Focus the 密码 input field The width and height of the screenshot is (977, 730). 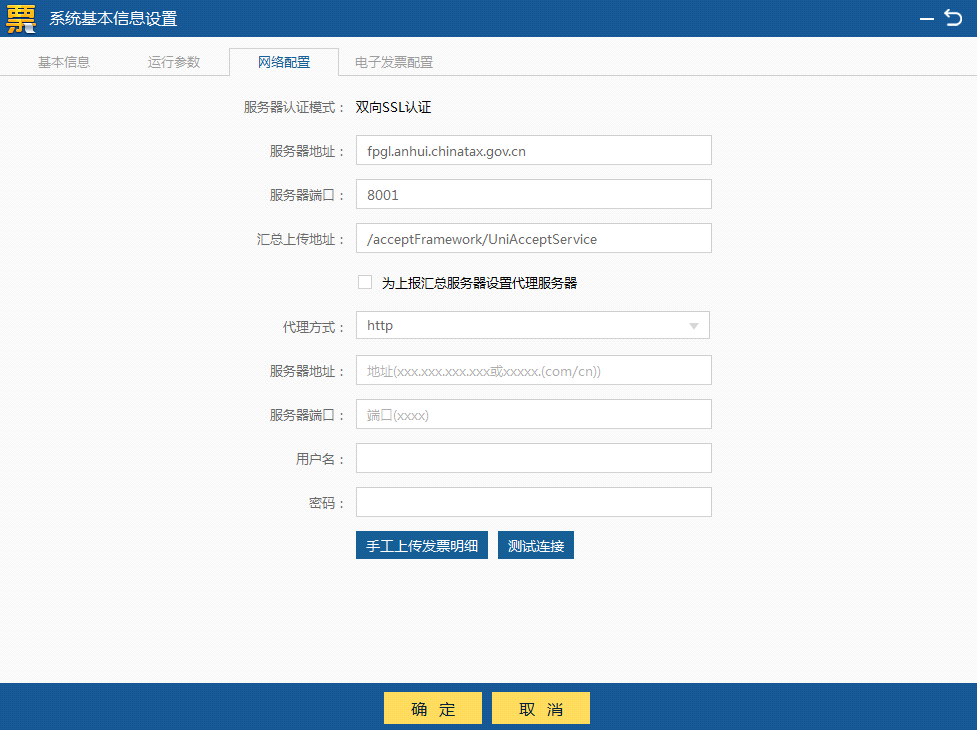(x=534, y=502)
